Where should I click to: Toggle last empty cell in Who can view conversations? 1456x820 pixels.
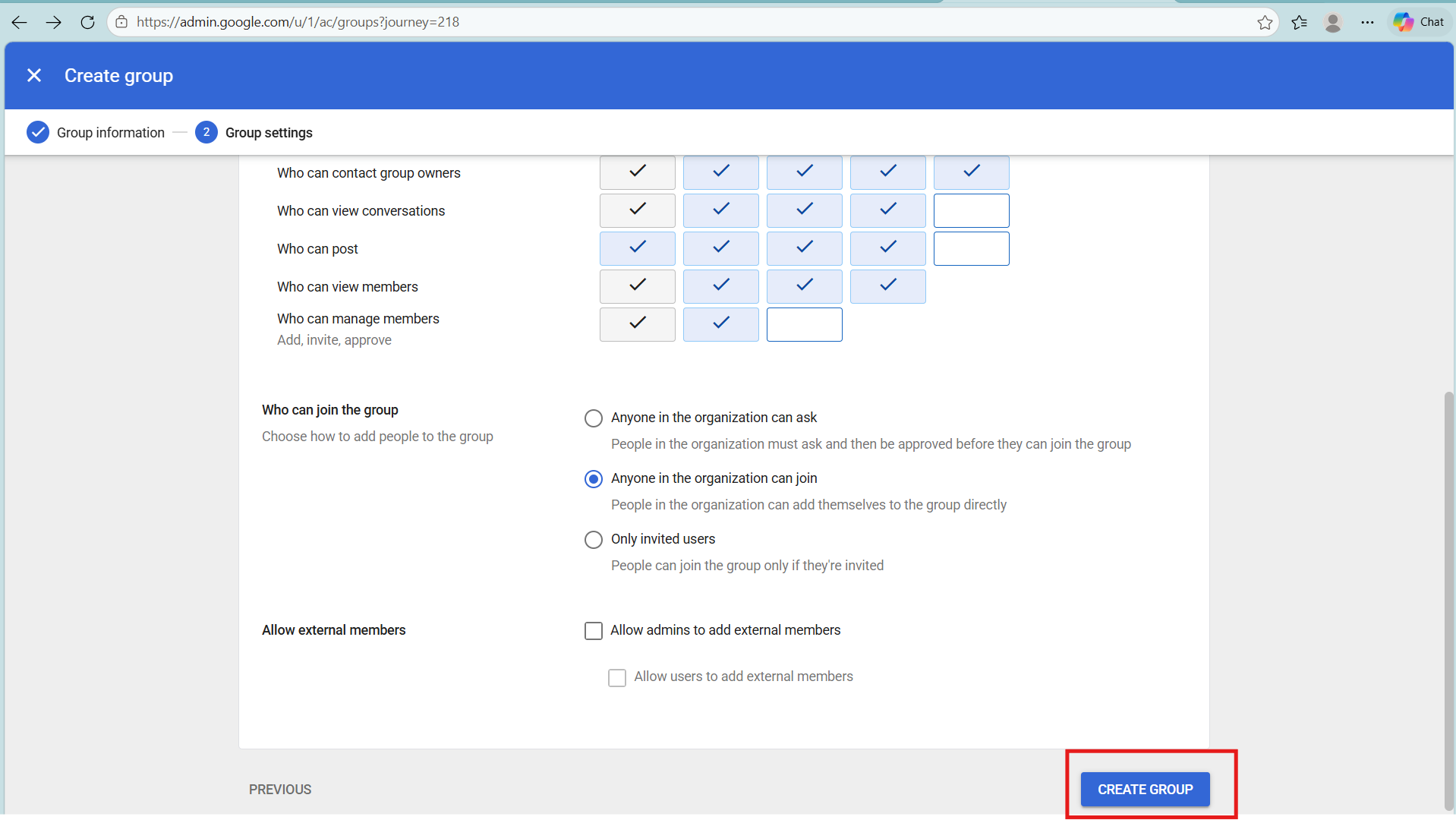click(971, 210)
